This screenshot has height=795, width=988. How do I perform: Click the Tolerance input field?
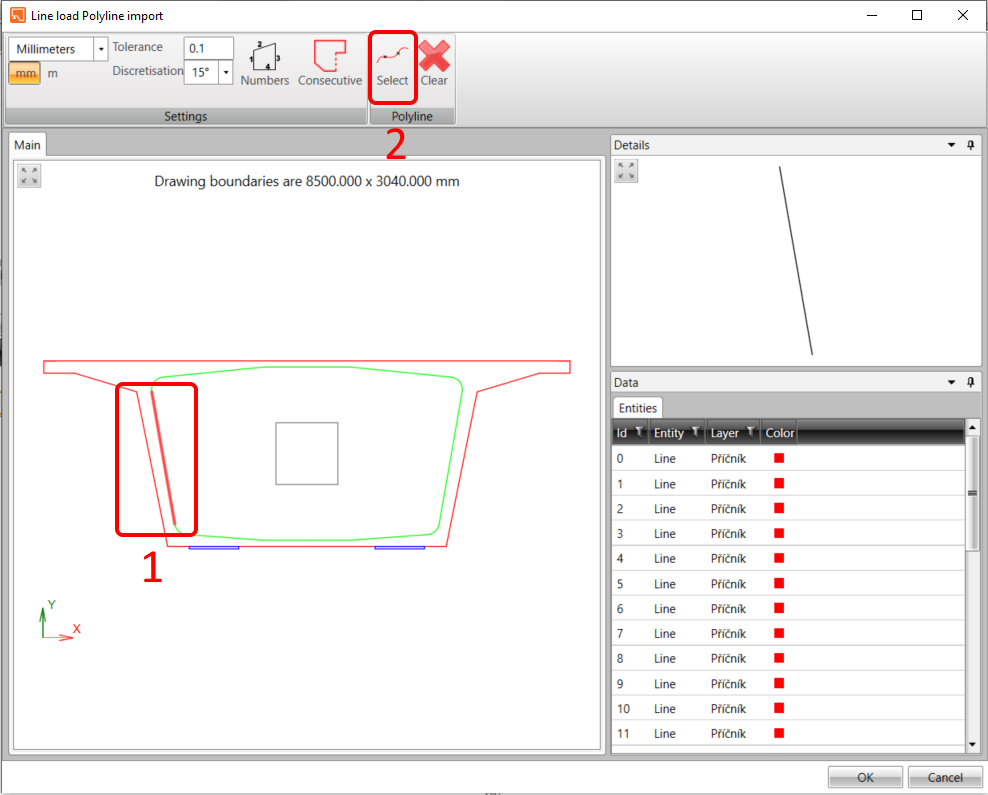pos(209,49)
